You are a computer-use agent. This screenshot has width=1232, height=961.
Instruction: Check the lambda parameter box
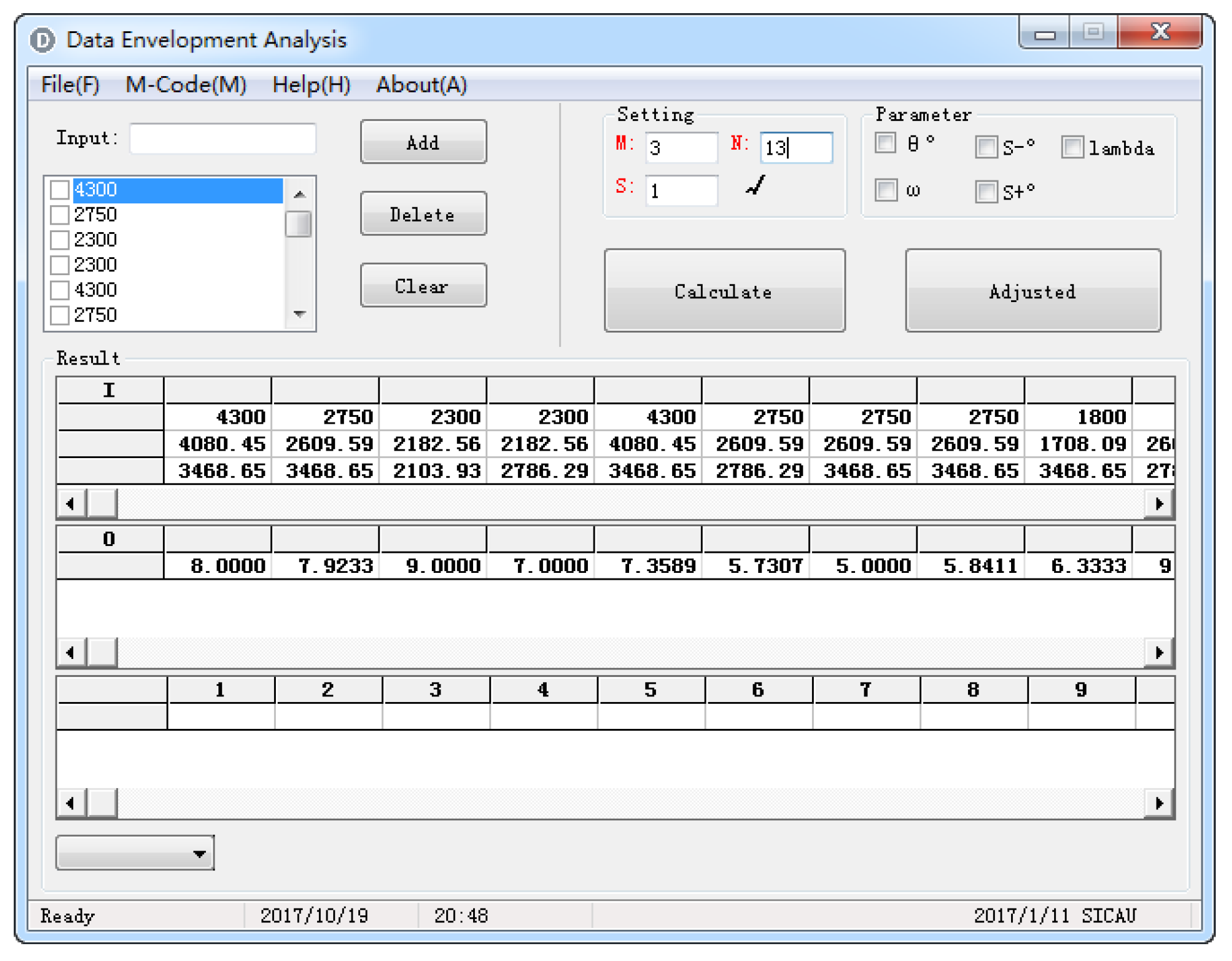(1072, 148)
